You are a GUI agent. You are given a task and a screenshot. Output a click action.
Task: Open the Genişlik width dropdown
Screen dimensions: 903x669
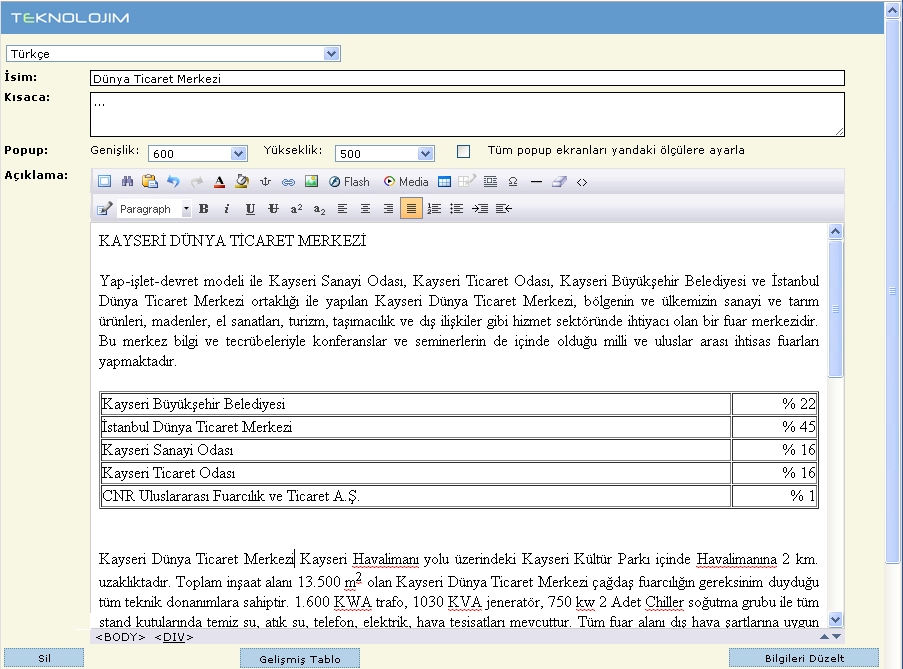198,153
